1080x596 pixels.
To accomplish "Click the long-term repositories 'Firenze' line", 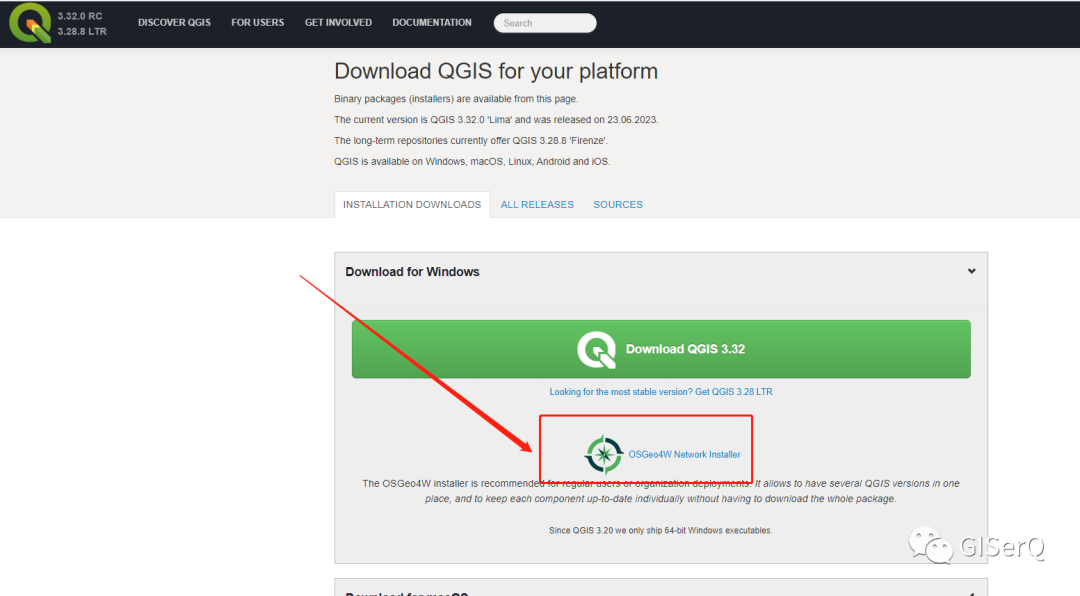I will [x=471, y=141].
